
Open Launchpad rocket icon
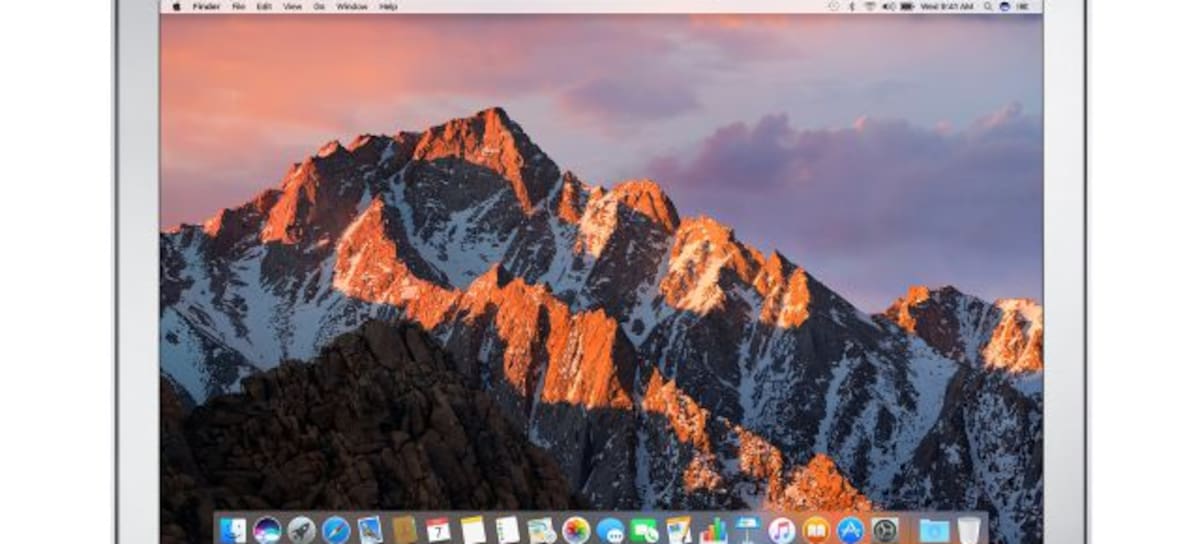coord(301,530)
